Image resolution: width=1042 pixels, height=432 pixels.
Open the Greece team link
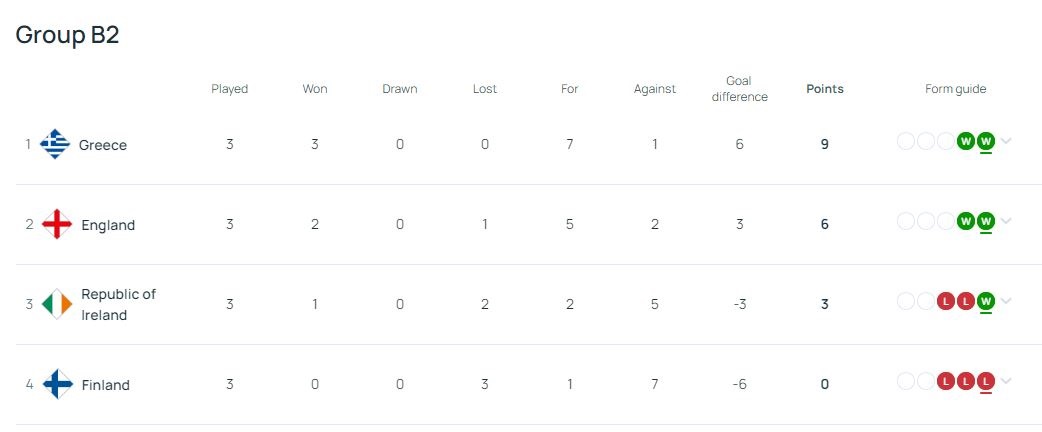click(102, 145)
